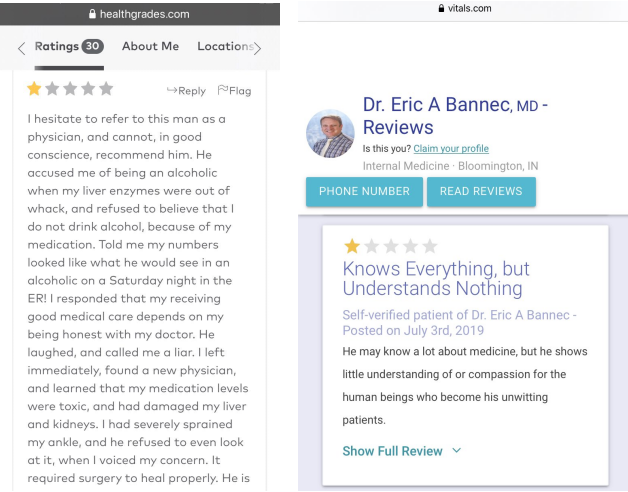This screenshot has height=492, width=628.
Task: Expand Show Full Review
Action: [392, 451]
